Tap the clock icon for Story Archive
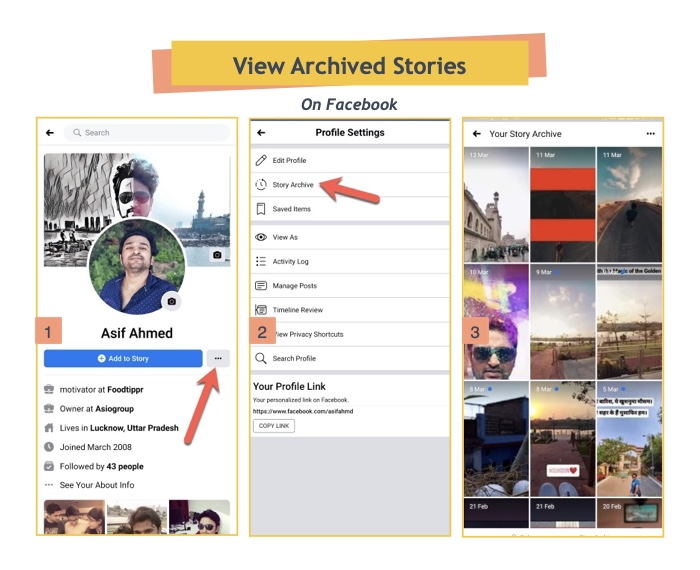The width and height of the screenshot is (700, 570). [261, 184]
